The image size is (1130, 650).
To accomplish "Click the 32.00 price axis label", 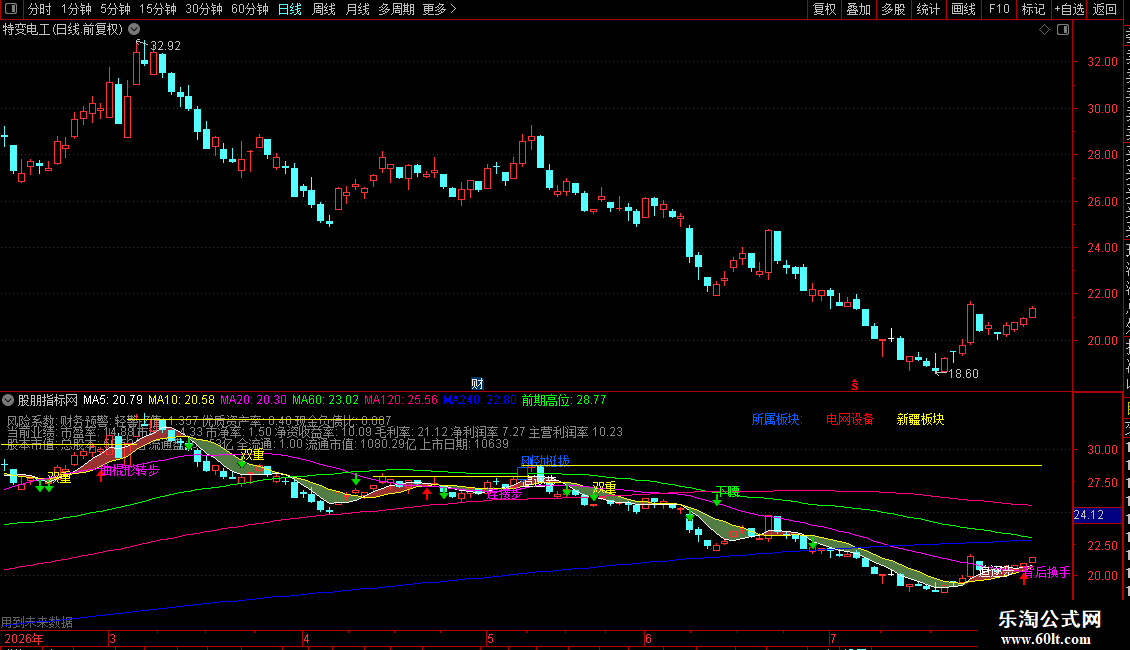I will click(1103, 62).
